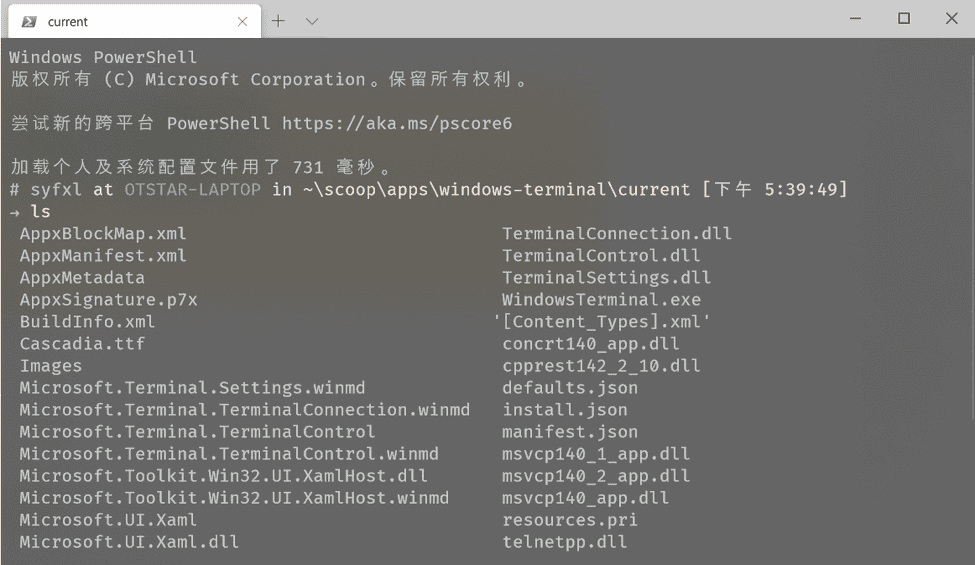Minimize the terminal window
This screenshot has height=565, width=975.
point(856,19)
